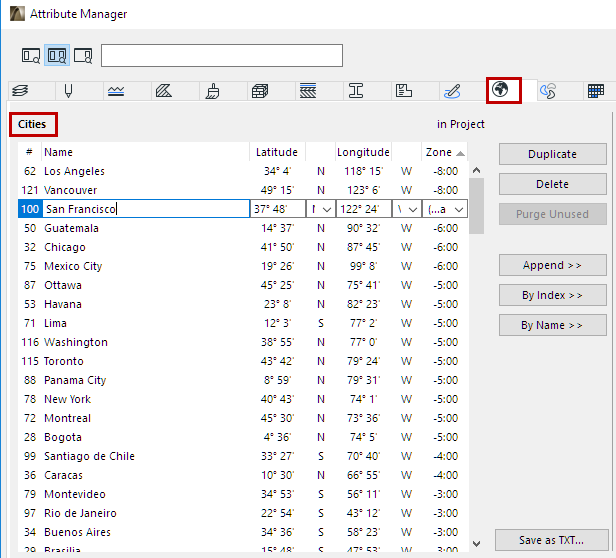Open San Francisco longitude E/W dropdown
This screenshot has height=558, width=616.
pos(407,209)
